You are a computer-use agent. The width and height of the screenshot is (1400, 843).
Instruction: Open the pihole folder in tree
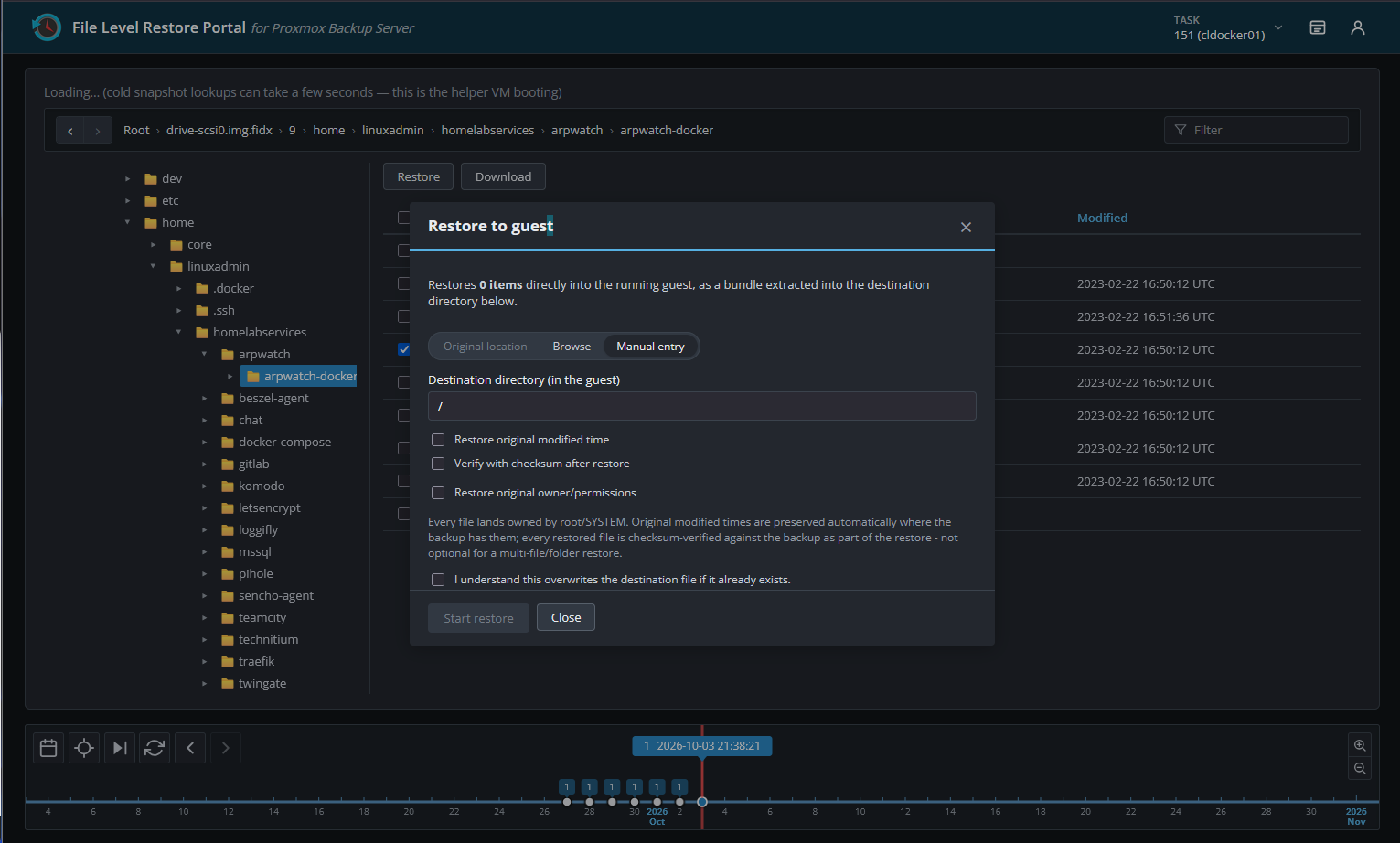(255, 573)
